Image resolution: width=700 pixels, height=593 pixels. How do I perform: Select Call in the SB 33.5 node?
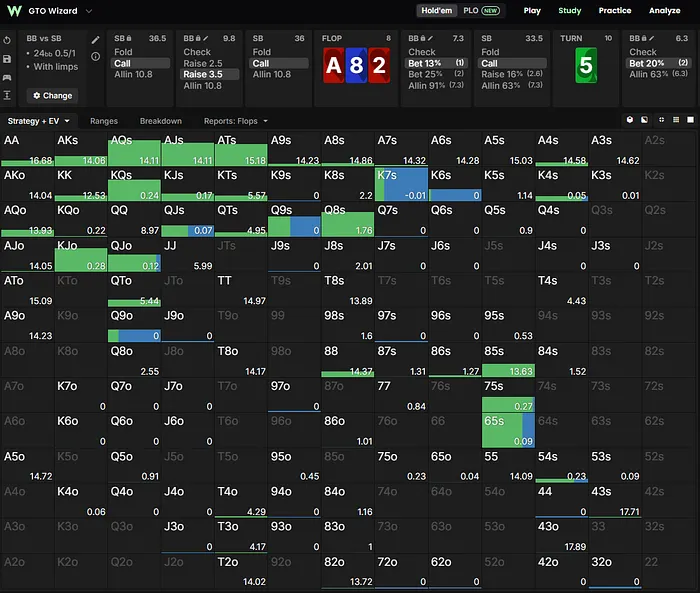click(x=512, y=63)
